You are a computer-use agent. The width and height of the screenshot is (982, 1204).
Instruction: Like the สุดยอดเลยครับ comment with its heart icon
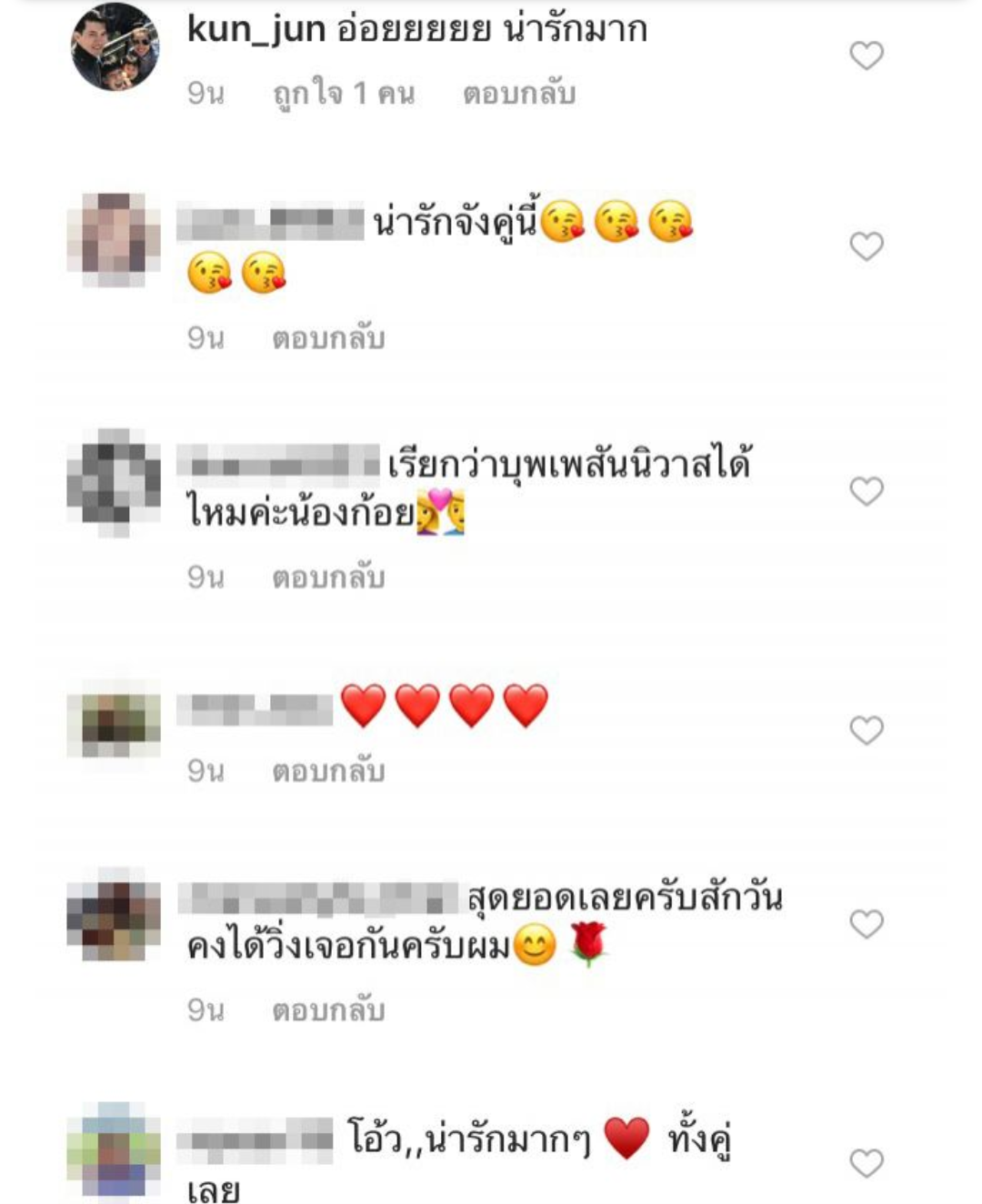867,924
